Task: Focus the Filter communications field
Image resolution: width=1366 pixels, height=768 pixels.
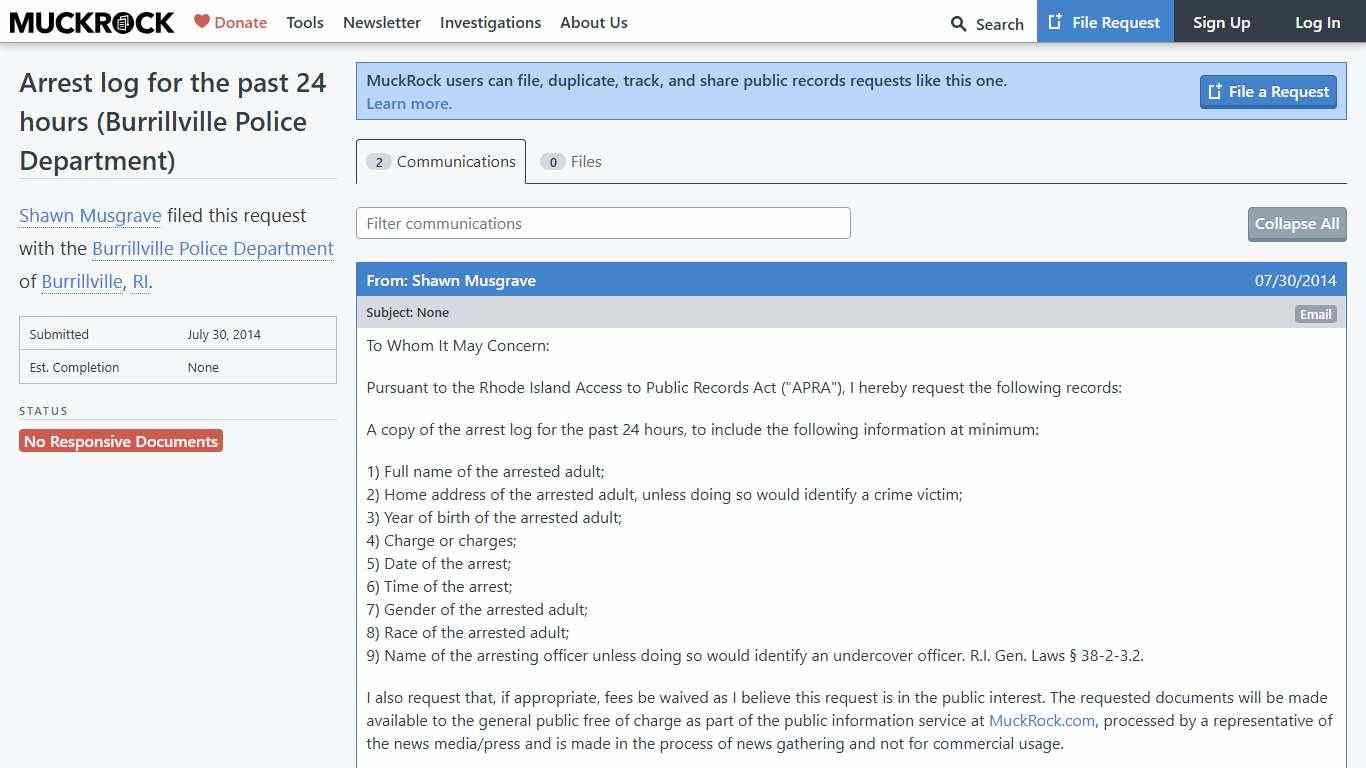Action: (603, 223)
